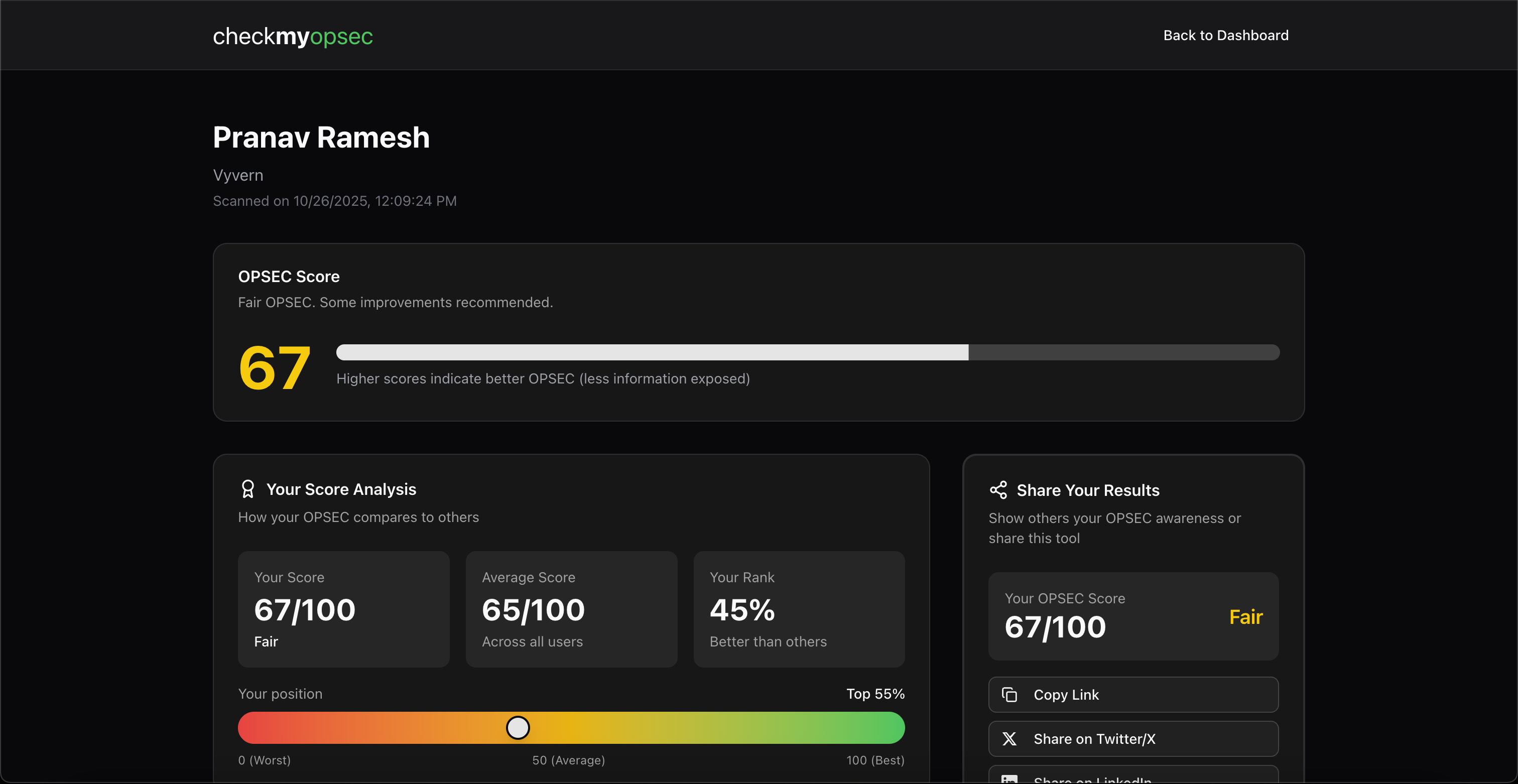
Task: Click the Top 55% label
Action: pyautogui.click(x=875, y=693)
